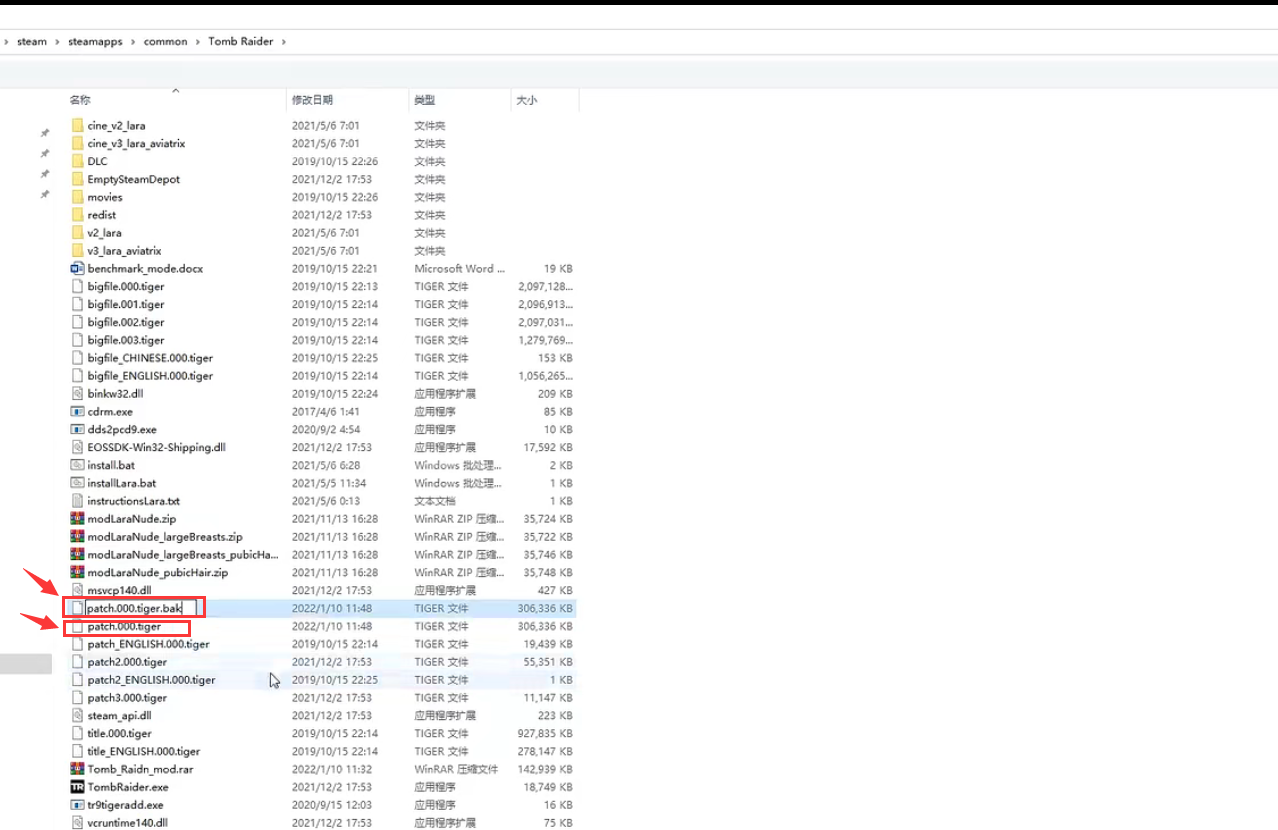This screenshot has height=830, width=1278.
Task: Select the steam_api.dll file icon
Action: 78,716
